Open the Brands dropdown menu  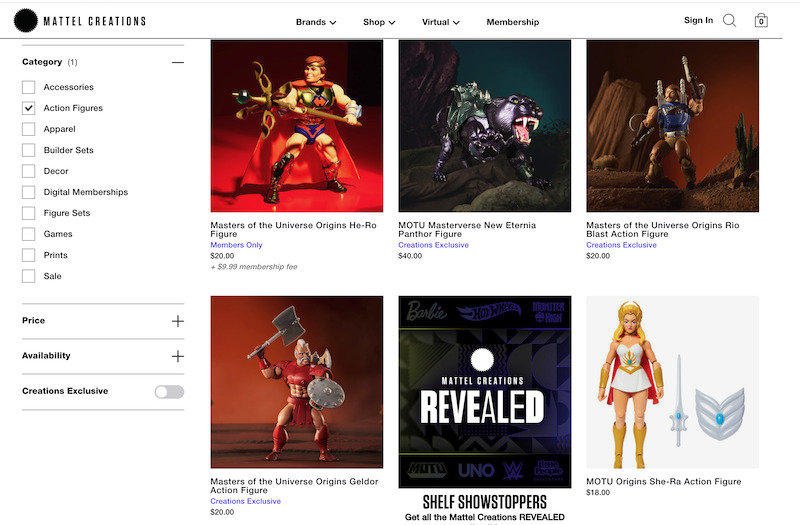pos(316,22)
